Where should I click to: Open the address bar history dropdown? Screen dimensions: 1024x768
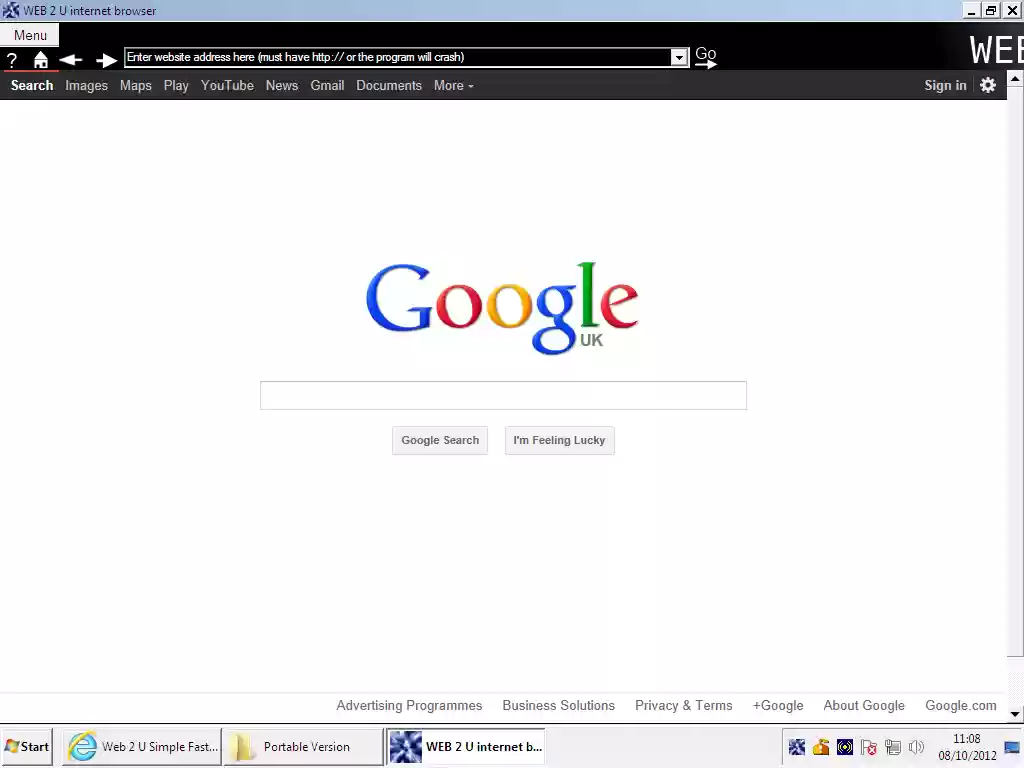pyautogui.click(x=679, y=57)
